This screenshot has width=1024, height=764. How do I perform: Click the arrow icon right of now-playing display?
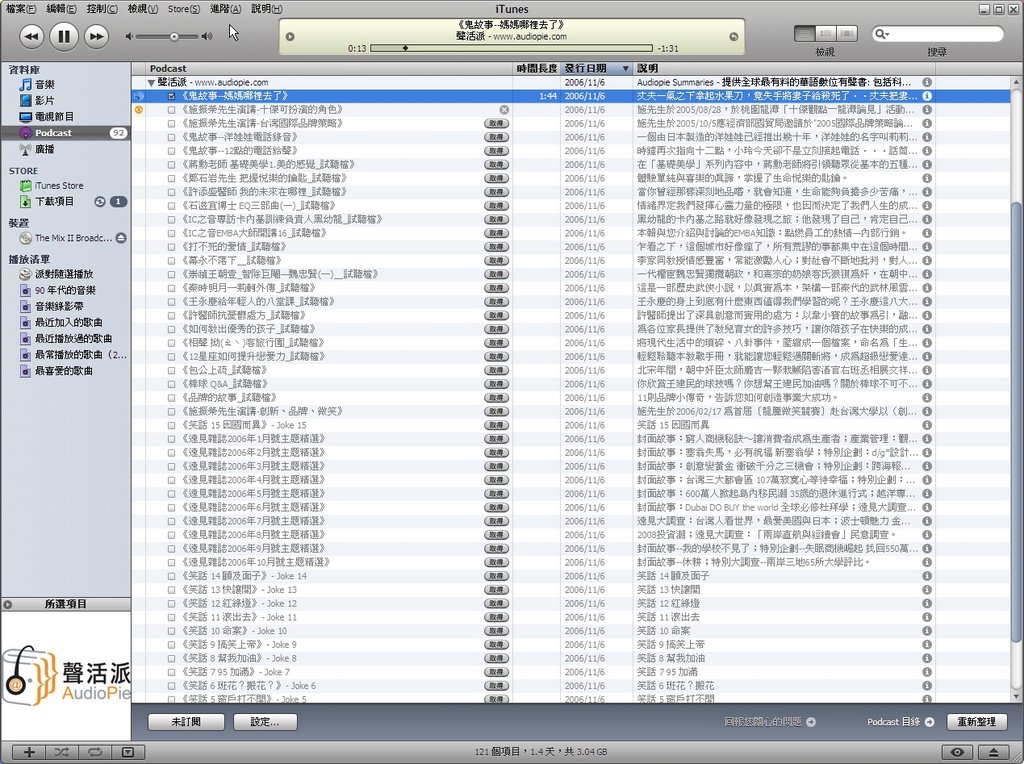pos(733,37)
